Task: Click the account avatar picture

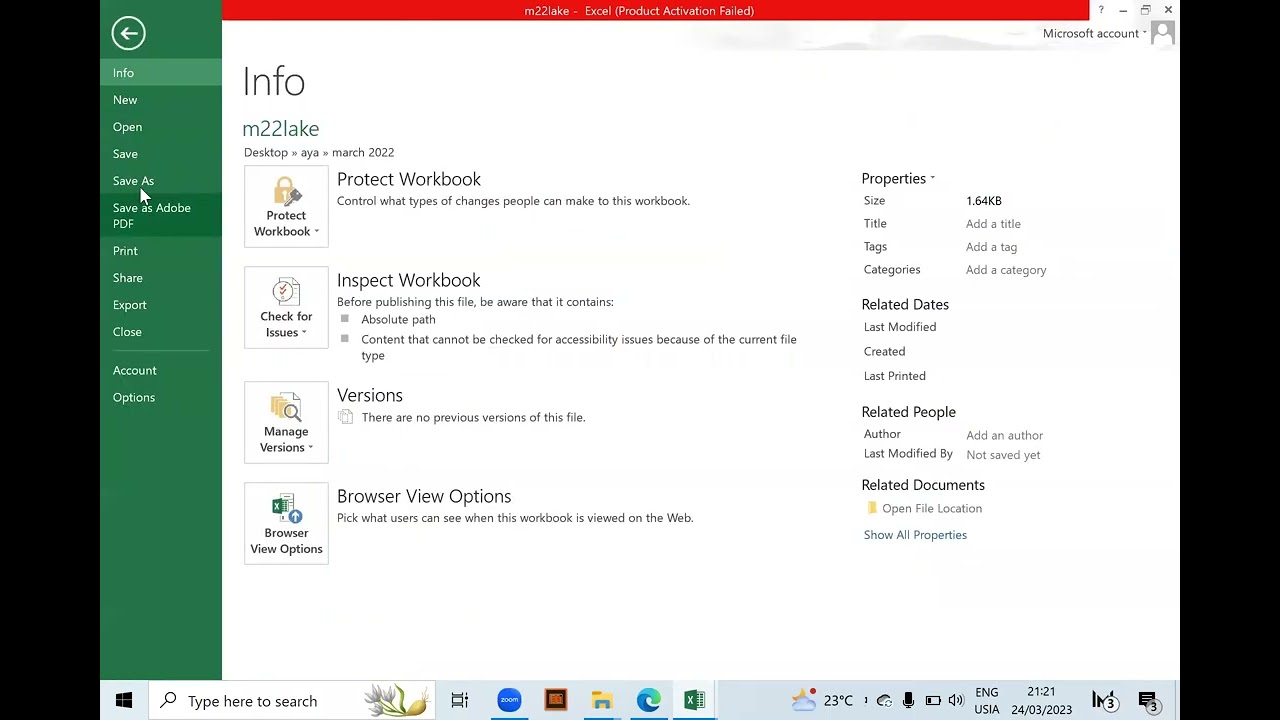Action: coord(1163,34)
